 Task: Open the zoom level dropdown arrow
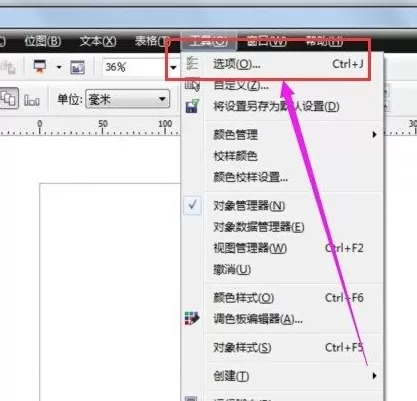click(x=173, y=68)
